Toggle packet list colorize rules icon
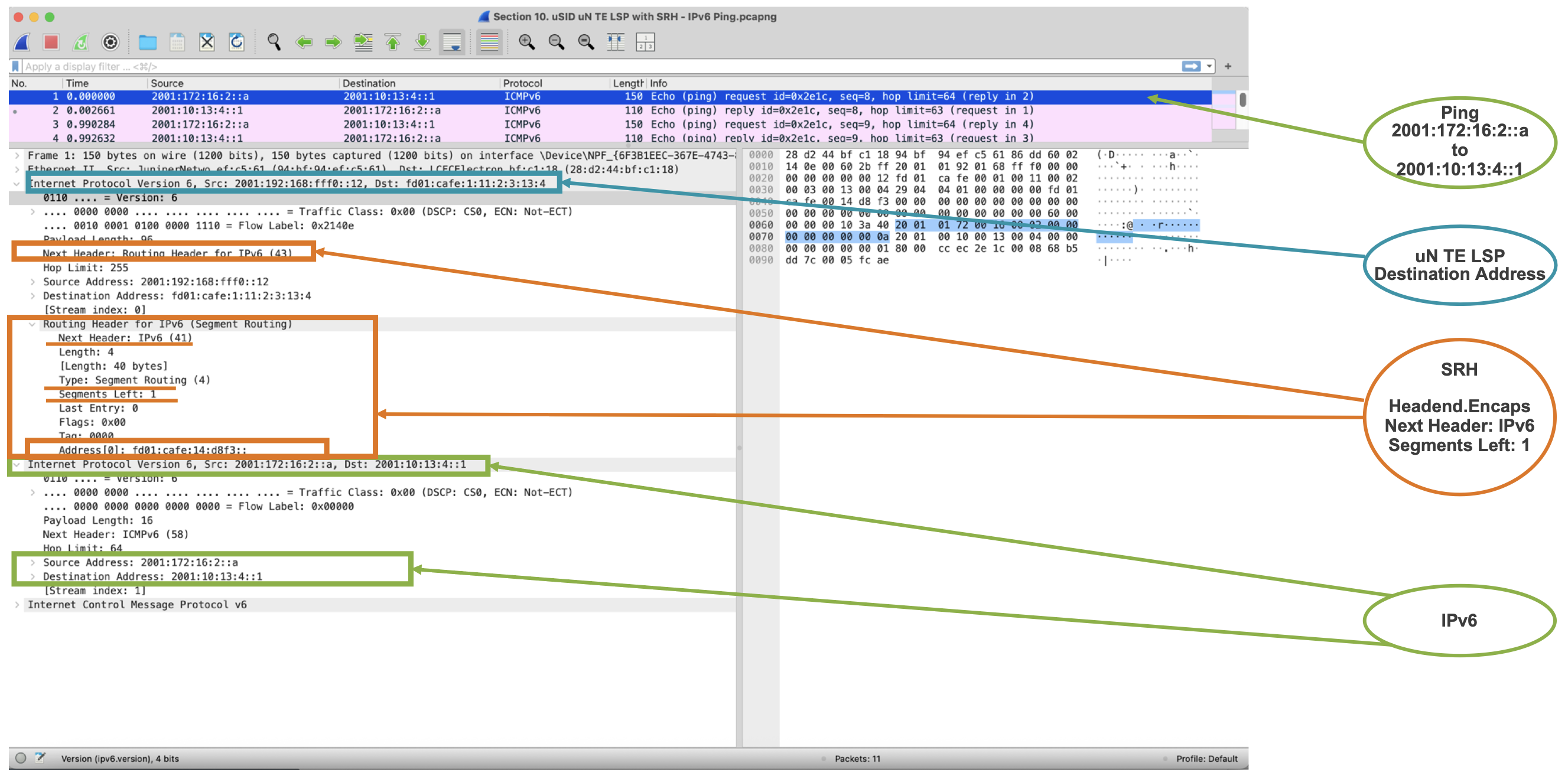 pyautogui.click(x=489, y=42)
